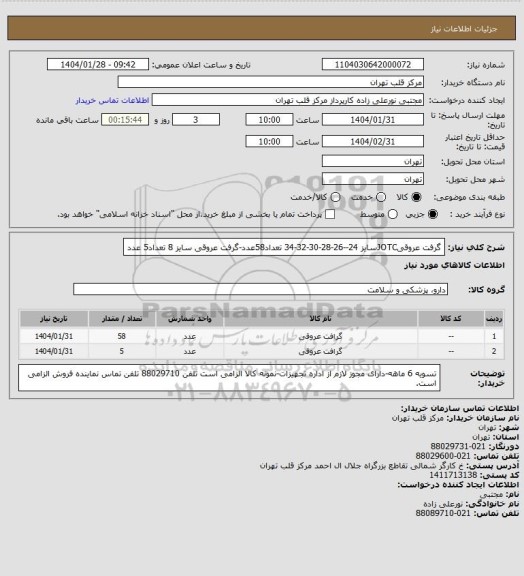
Task: Select the کالا radio button
Action: (416, 197)
